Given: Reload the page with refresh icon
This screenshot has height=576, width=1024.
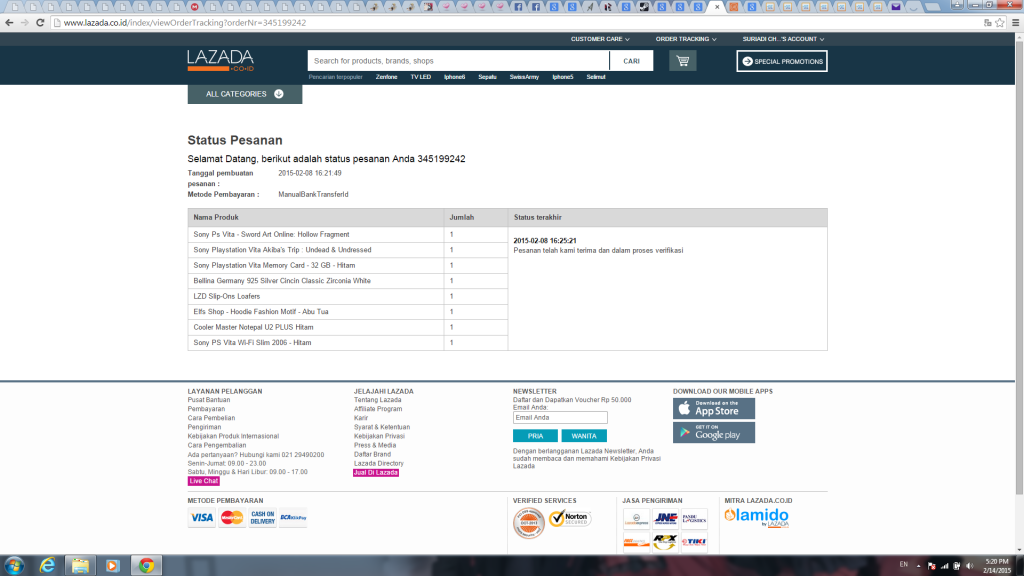Looking at the screenshot, I should coord(40,22).
